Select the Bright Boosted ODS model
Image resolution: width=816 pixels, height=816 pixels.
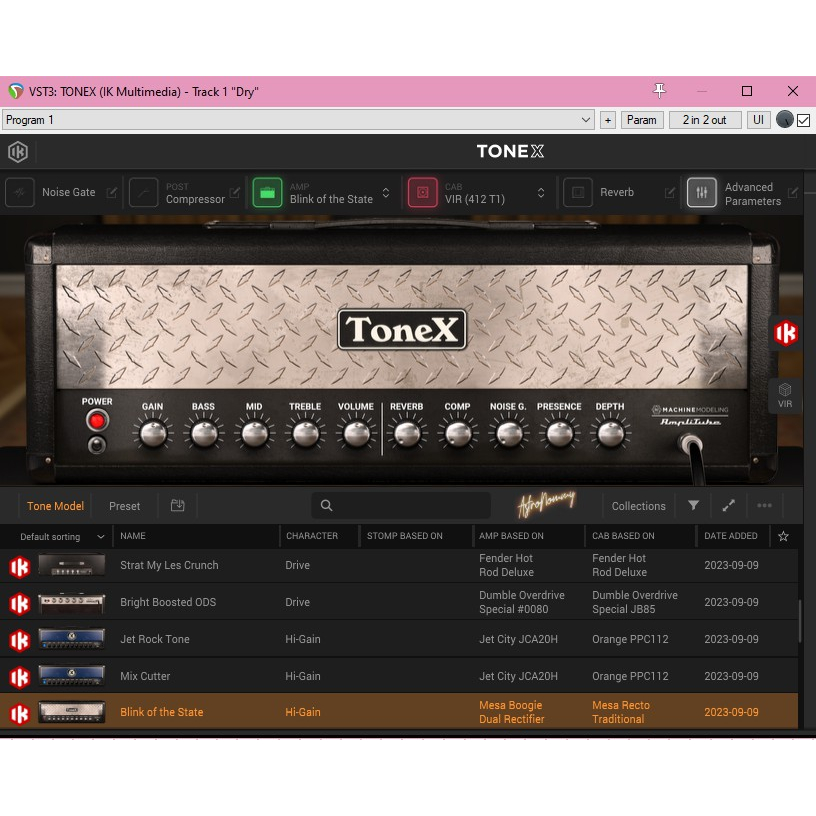click(x=399, y=602)
